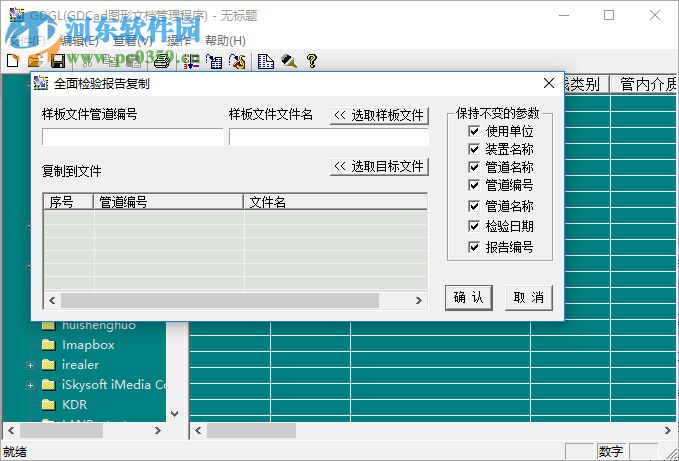679x461 pixels.
Task: Click the Save floppy disk icon
Action: coord(58,61)
